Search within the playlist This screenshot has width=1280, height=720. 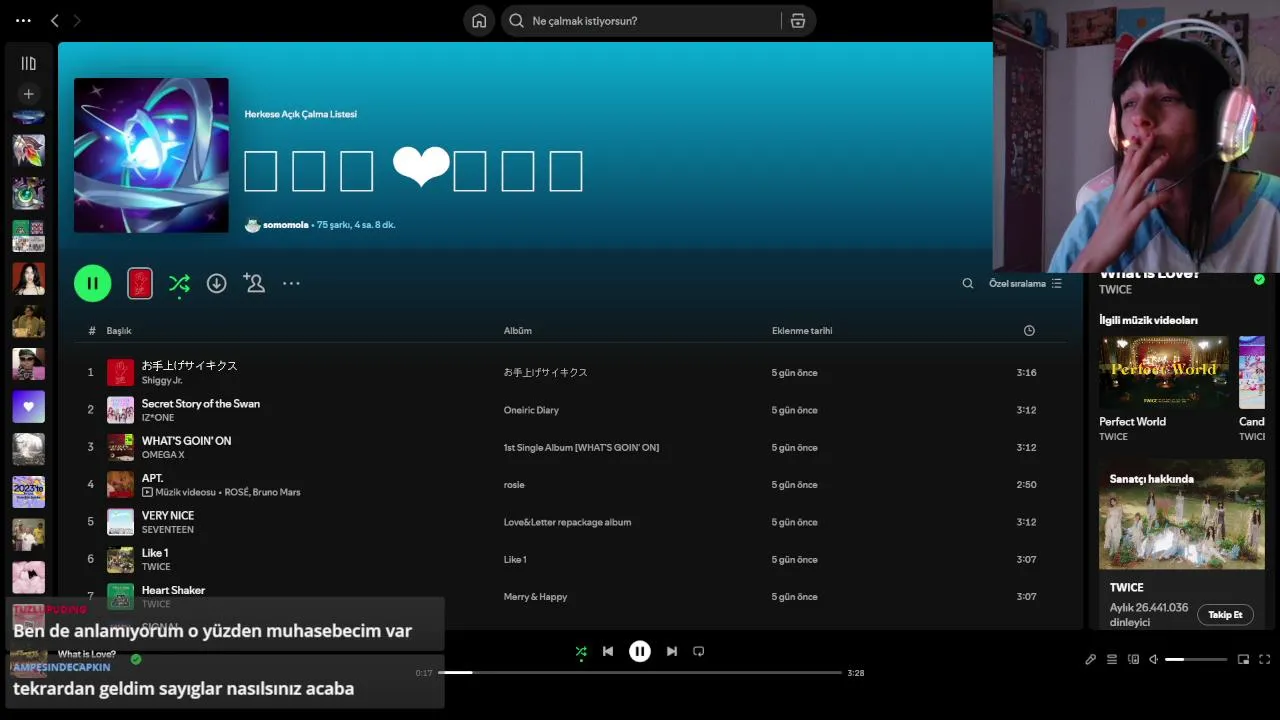click(967, 284)
